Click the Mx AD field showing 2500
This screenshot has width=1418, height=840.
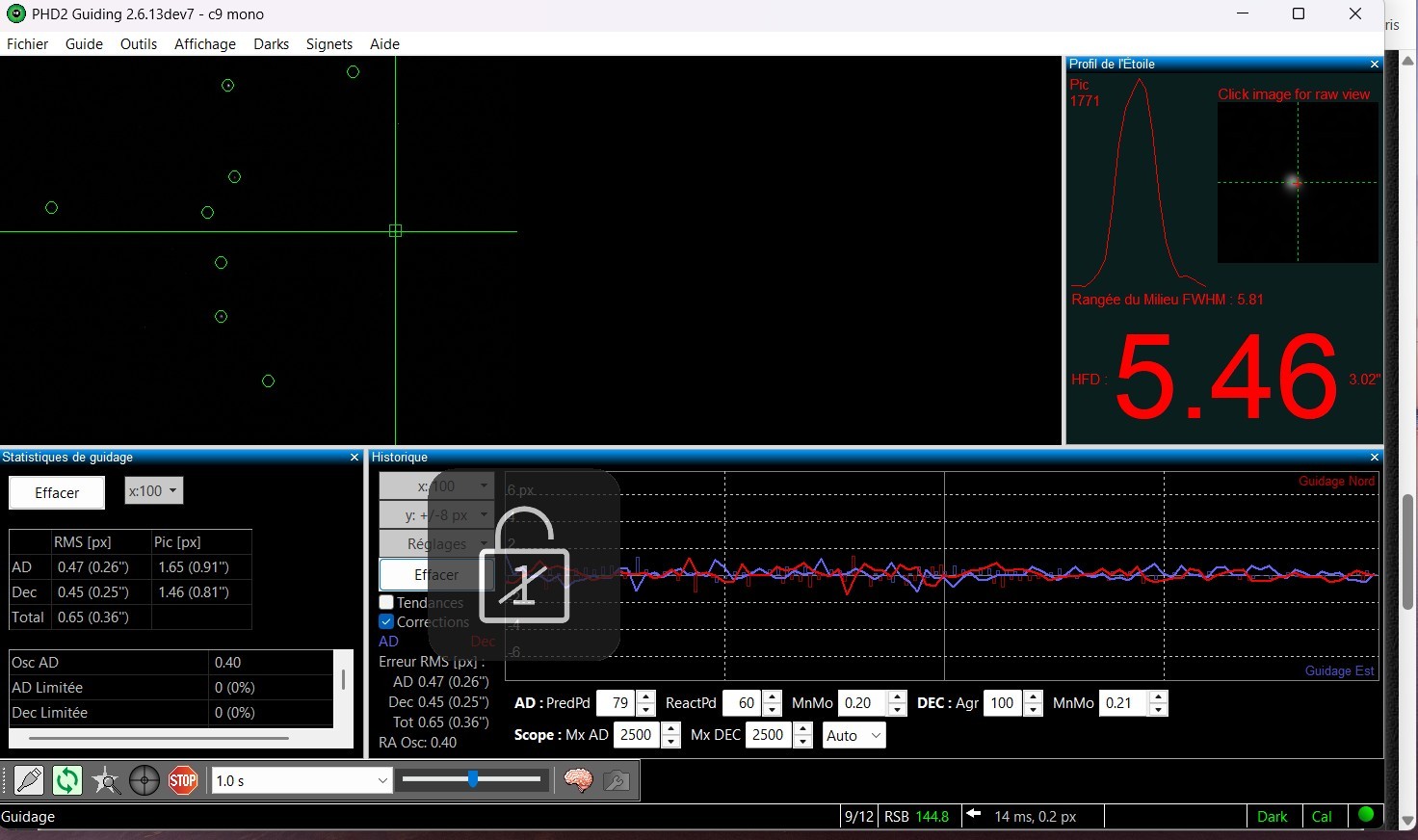pos(638,735)
